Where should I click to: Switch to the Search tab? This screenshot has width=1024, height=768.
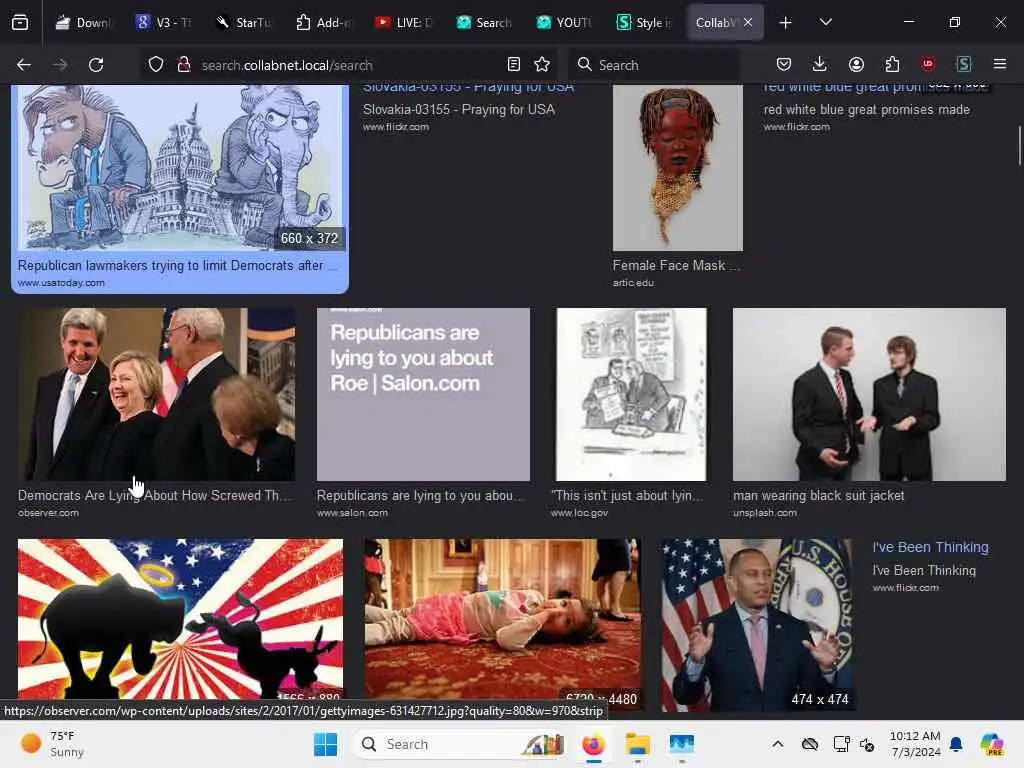pos(485,22)
